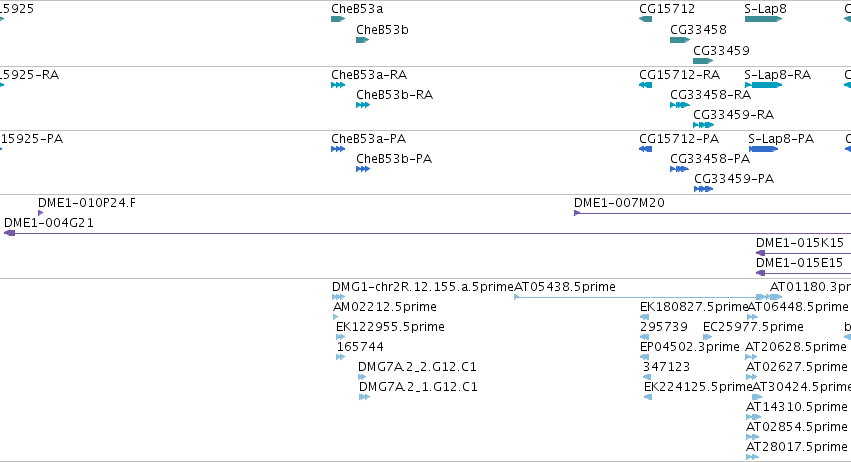Open the CG33458 gene label
The height and width of the screenshot is (462, 851).
pyautogui.click(x=698, y=29)
